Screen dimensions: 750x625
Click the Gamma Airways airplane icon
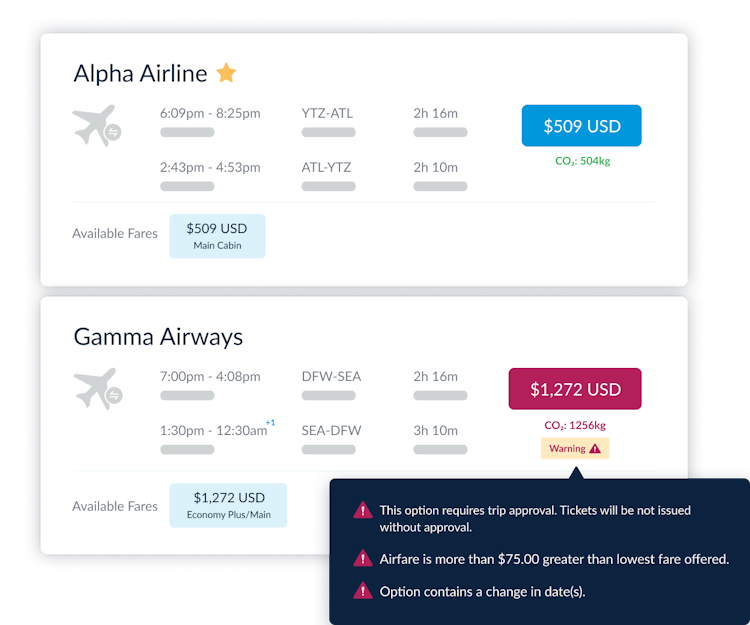click(98, 388)
